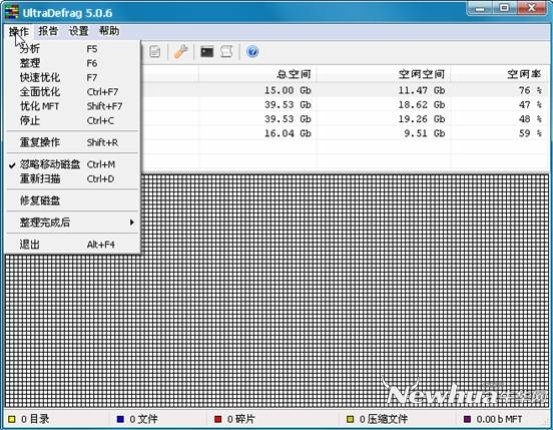Image resolution: width=553 pixels, height=430 pixels.
Task: Maximize the UltraDefrag window
Action: [x=504, y=8]
